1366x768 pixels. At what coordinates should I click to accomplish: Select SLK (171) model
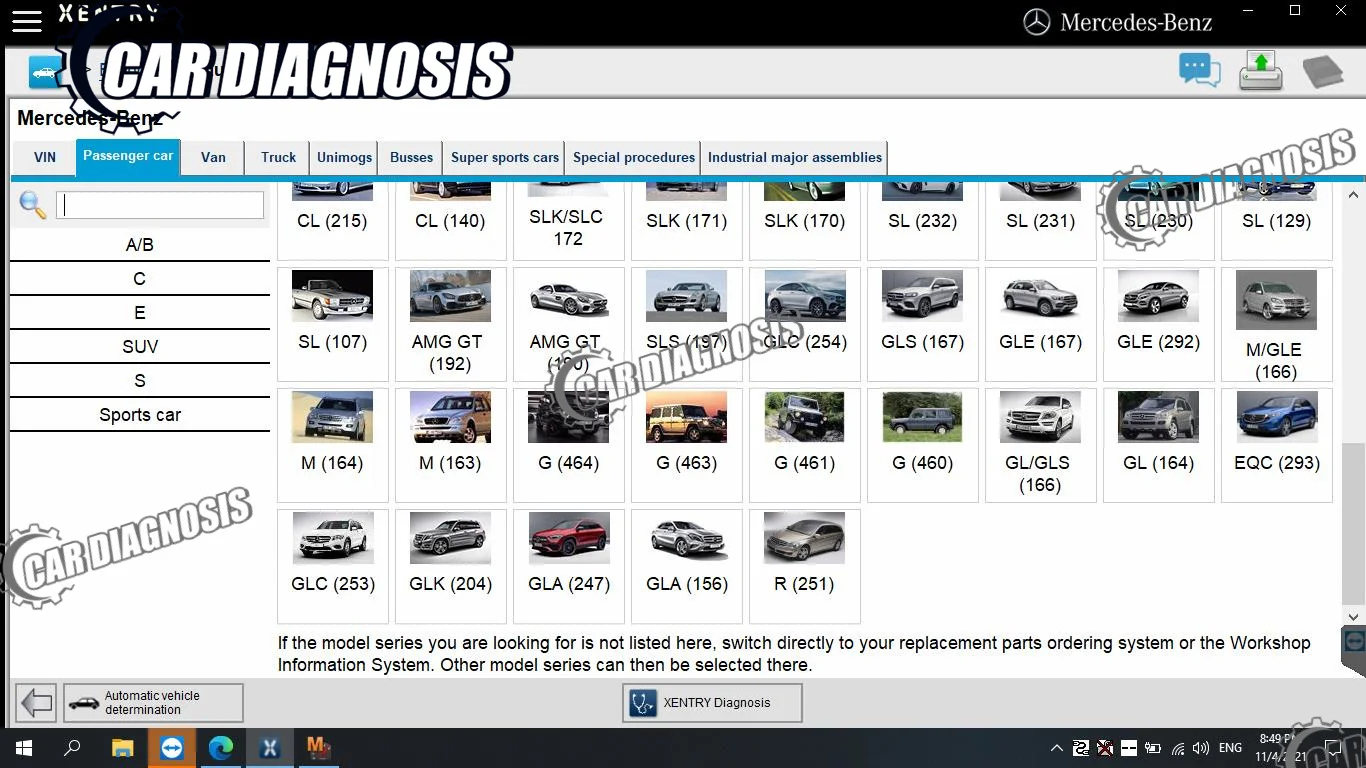pos(687,221)
